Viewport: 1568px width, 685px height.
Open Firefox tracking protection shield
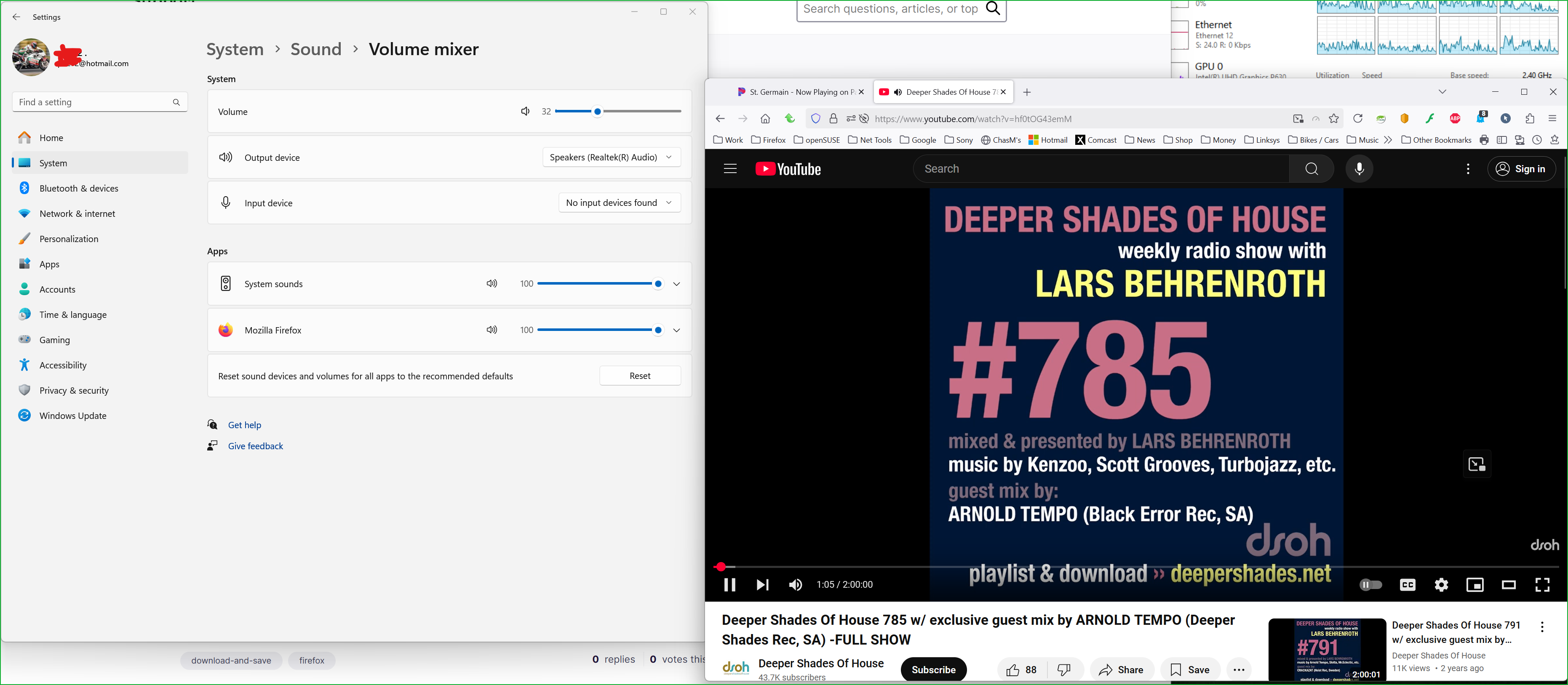[x=816, y=119]
